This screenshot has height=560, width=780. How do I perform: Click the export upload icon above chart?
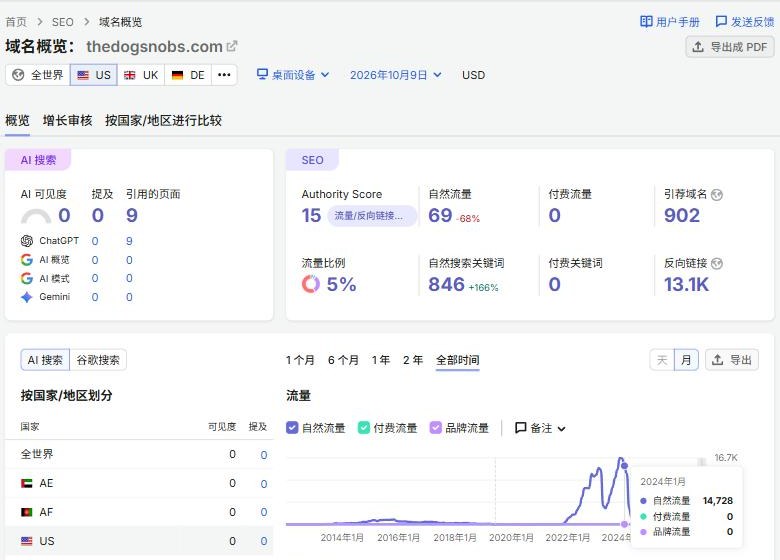click(717, 360)
